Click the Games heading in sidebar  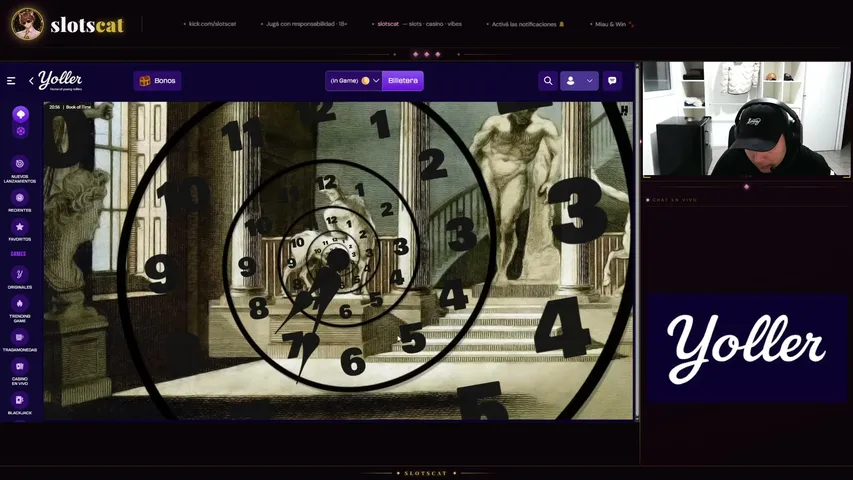pyautogui.click(x=18, y=254)
